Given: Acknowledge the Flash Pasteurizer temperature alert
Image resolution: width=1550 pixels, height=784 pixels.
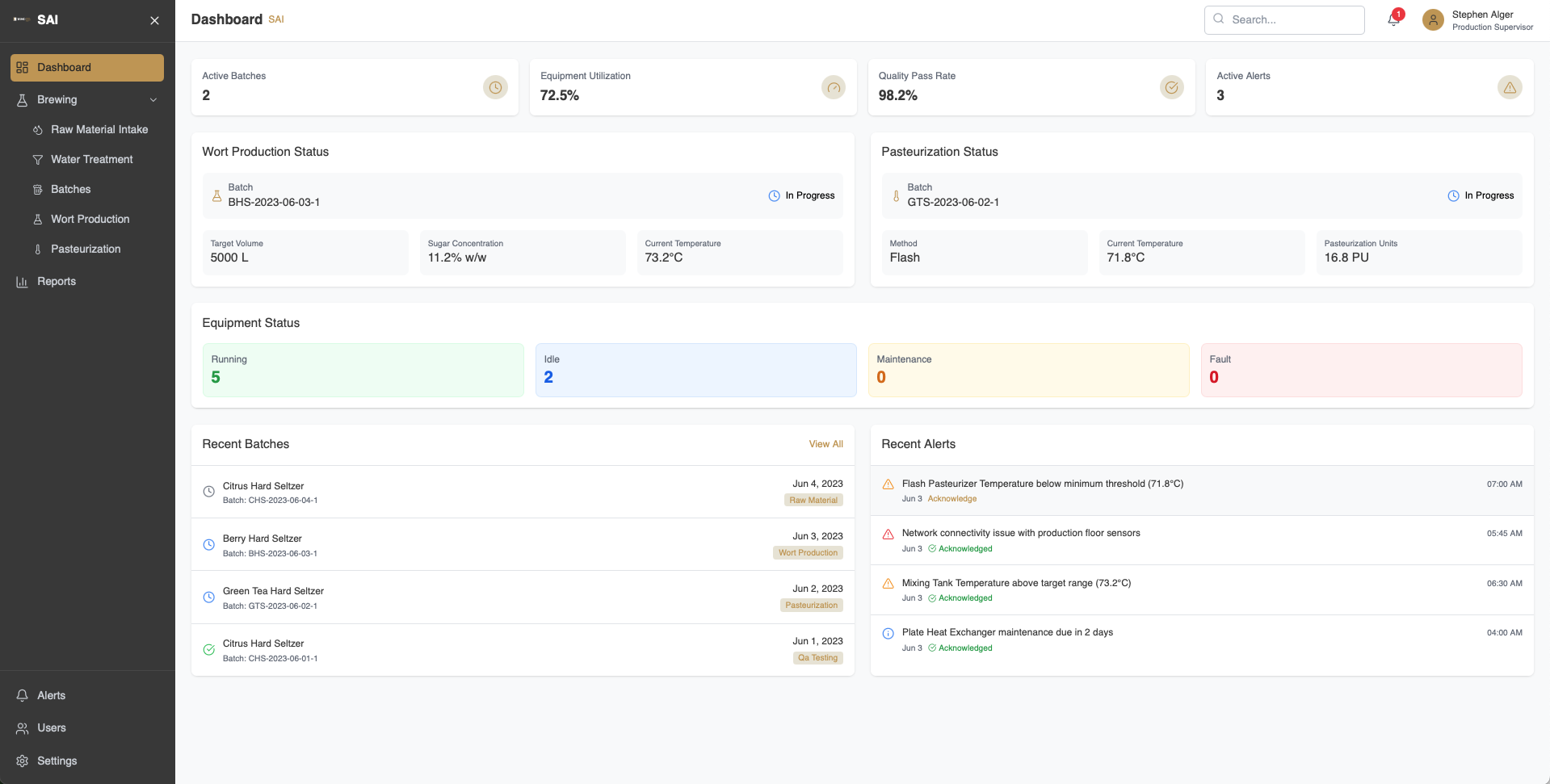Looking at the screenshot, I should tap(952, 499).
